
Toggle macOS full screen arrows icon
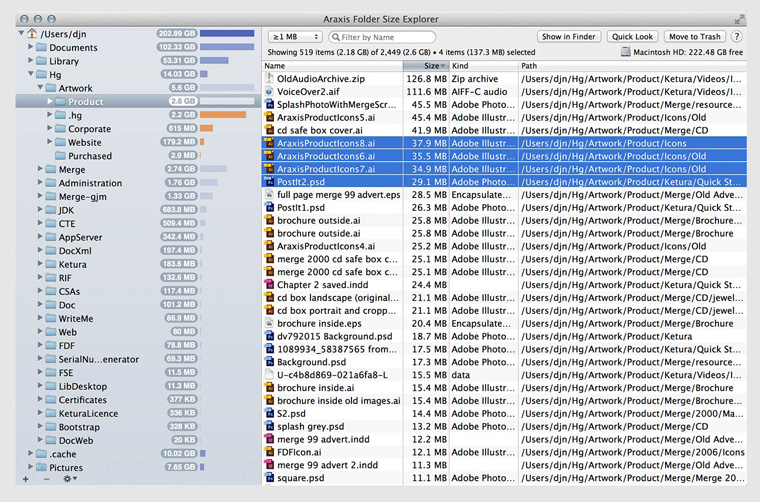pyautogui.click(x=740, y=18)
